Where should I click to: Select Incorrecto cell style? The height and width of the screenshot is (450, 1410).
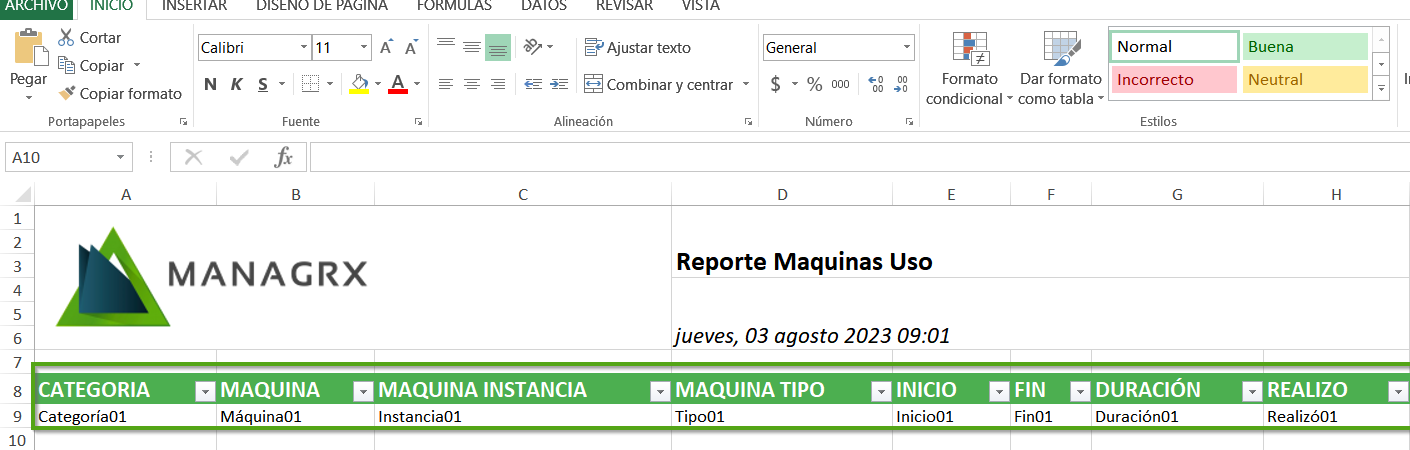point(1174,79)
